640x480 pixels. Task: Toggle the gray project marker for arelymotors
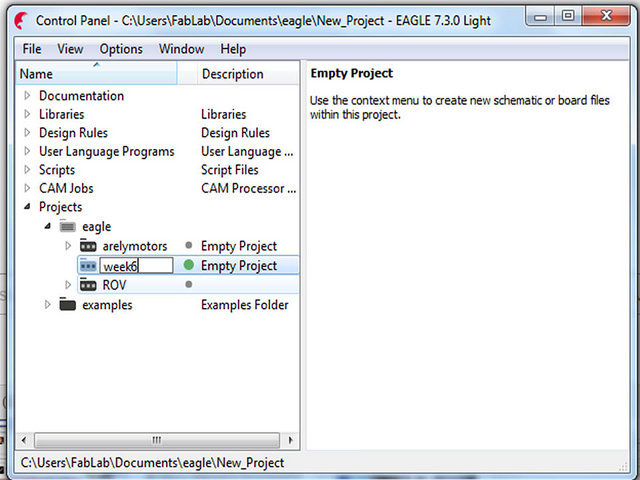click(x=189, y=245)
